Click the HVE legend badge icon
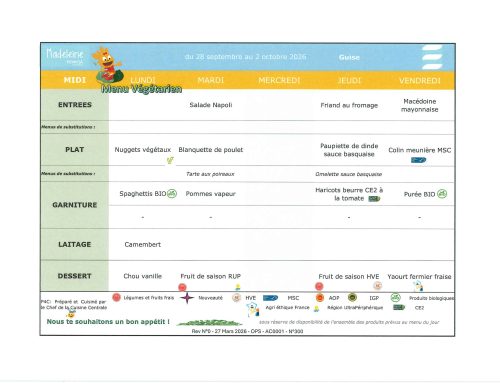The image size is (500, 383). (236, 298)
